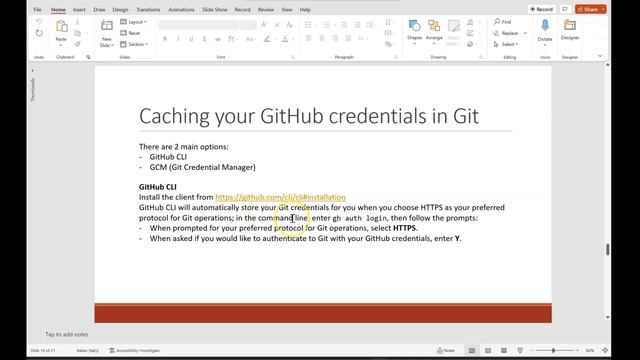
Task: Click the Redo icon
Action: coord(39,33)
